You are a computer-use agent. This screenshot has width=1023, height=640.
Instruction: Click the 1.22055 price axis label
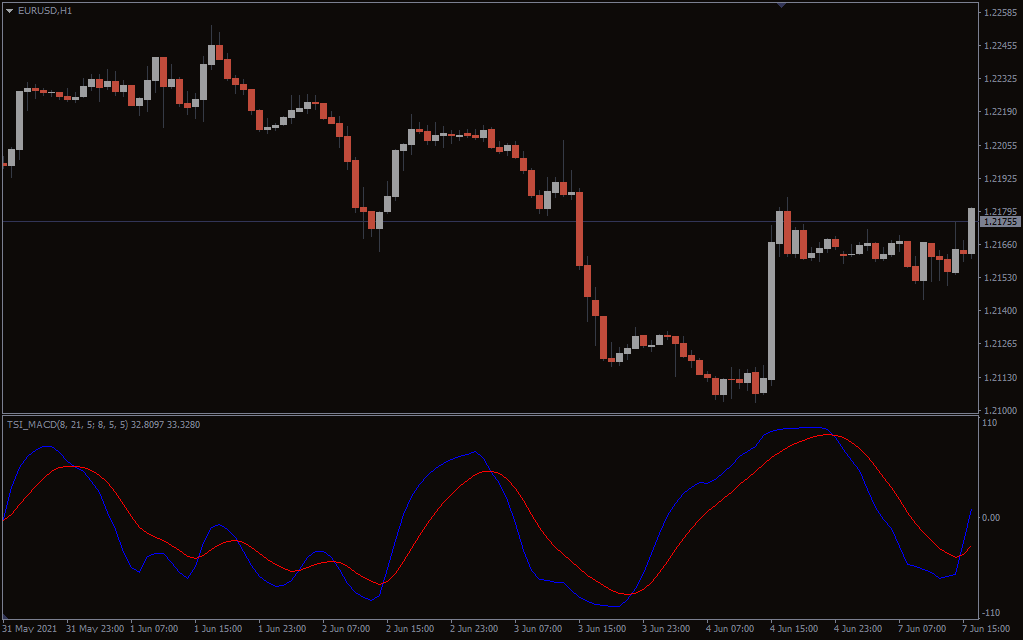coord(1000,146)
